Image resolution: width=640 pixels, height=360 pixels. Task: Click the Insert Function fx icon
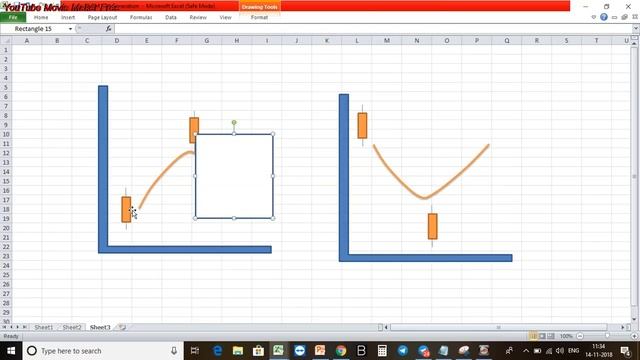click(x=109, y=29)
